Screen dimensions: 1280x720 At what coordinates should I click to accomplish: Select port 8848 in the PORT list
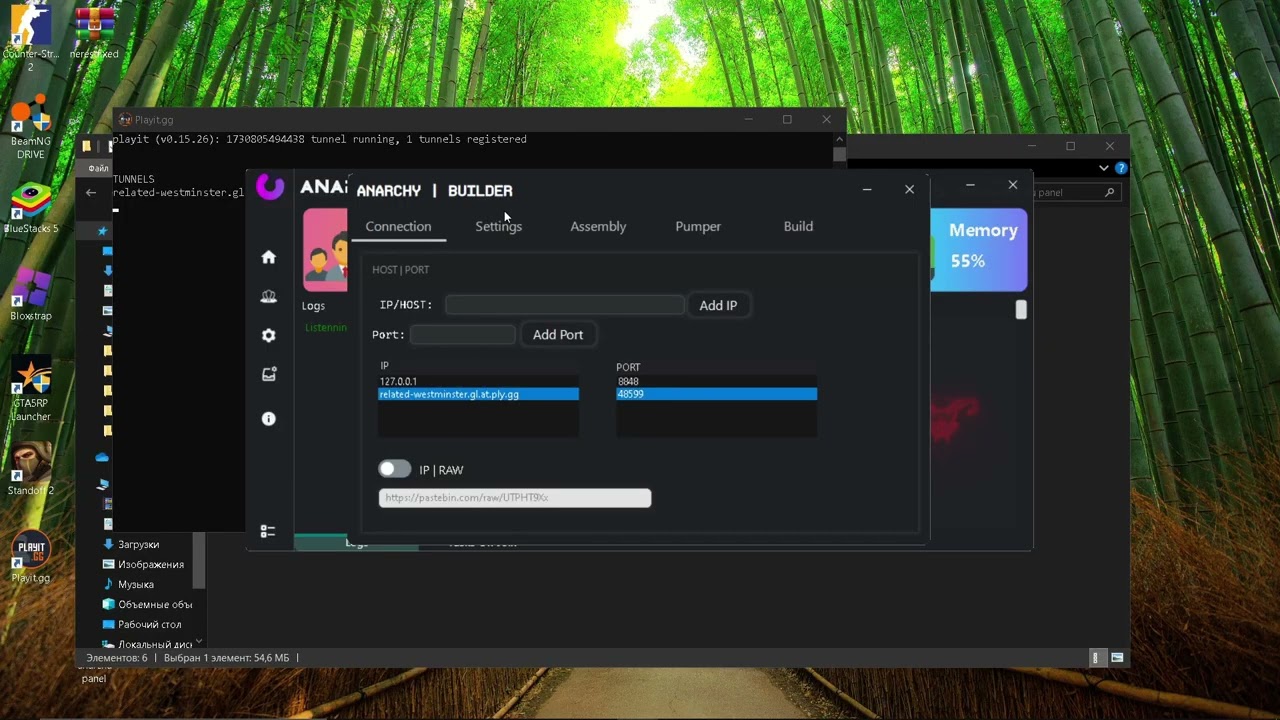[716, 381]
